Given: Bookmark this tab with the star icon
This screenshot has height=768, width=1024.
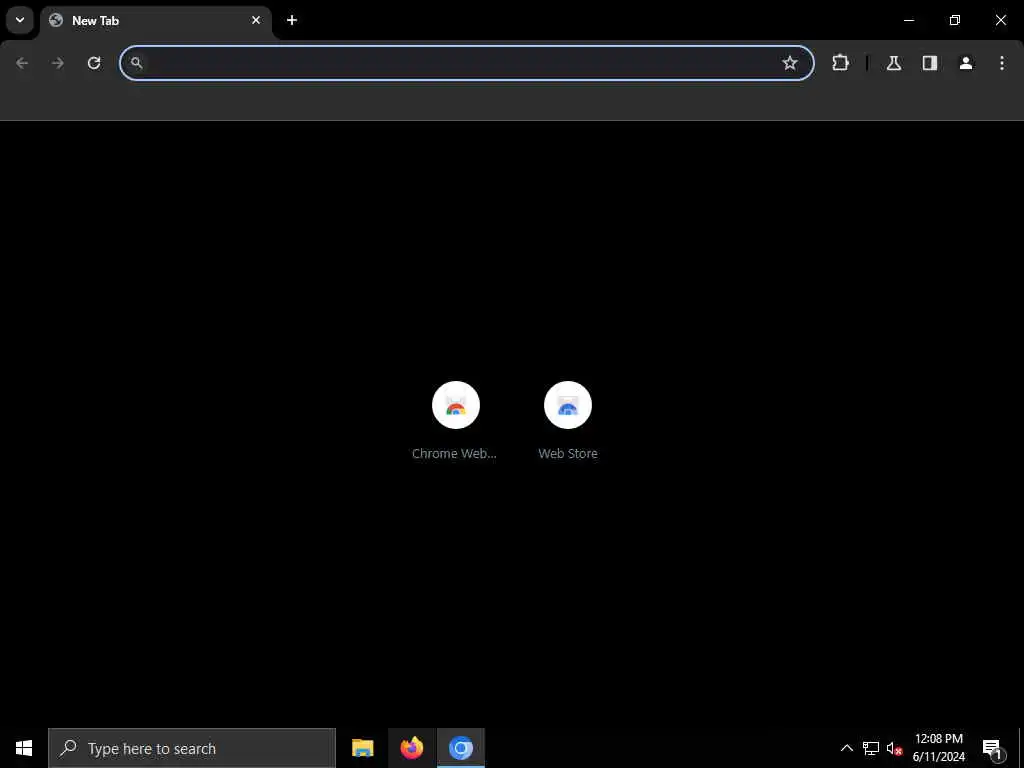Looking at the screenshot, I should point(790,63).
